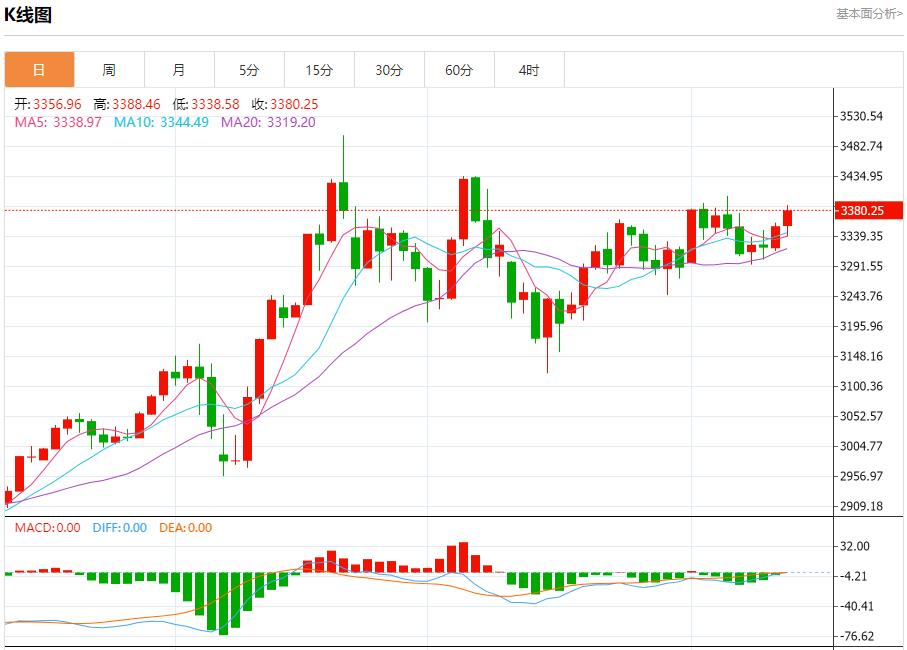Viewport: 907px width, 650px height.
Task: Open the 月 monthly chart tab
Action: (179, 70)
